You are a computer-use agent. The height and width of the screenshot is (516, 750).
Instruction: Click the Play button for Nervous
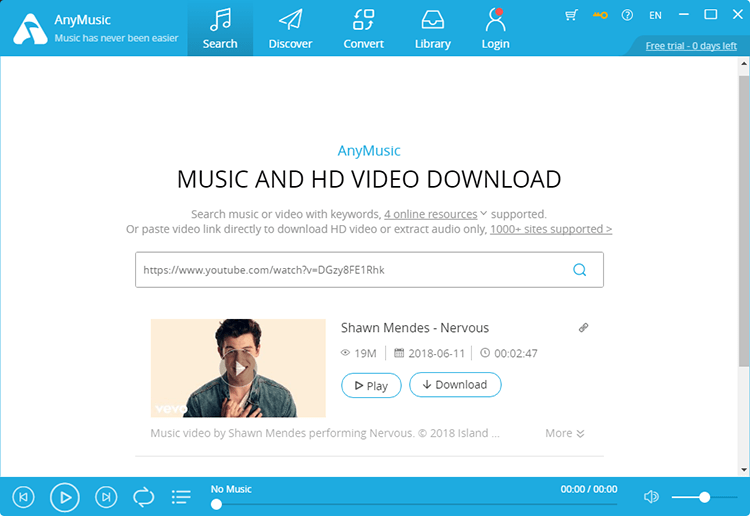[371, 385]
